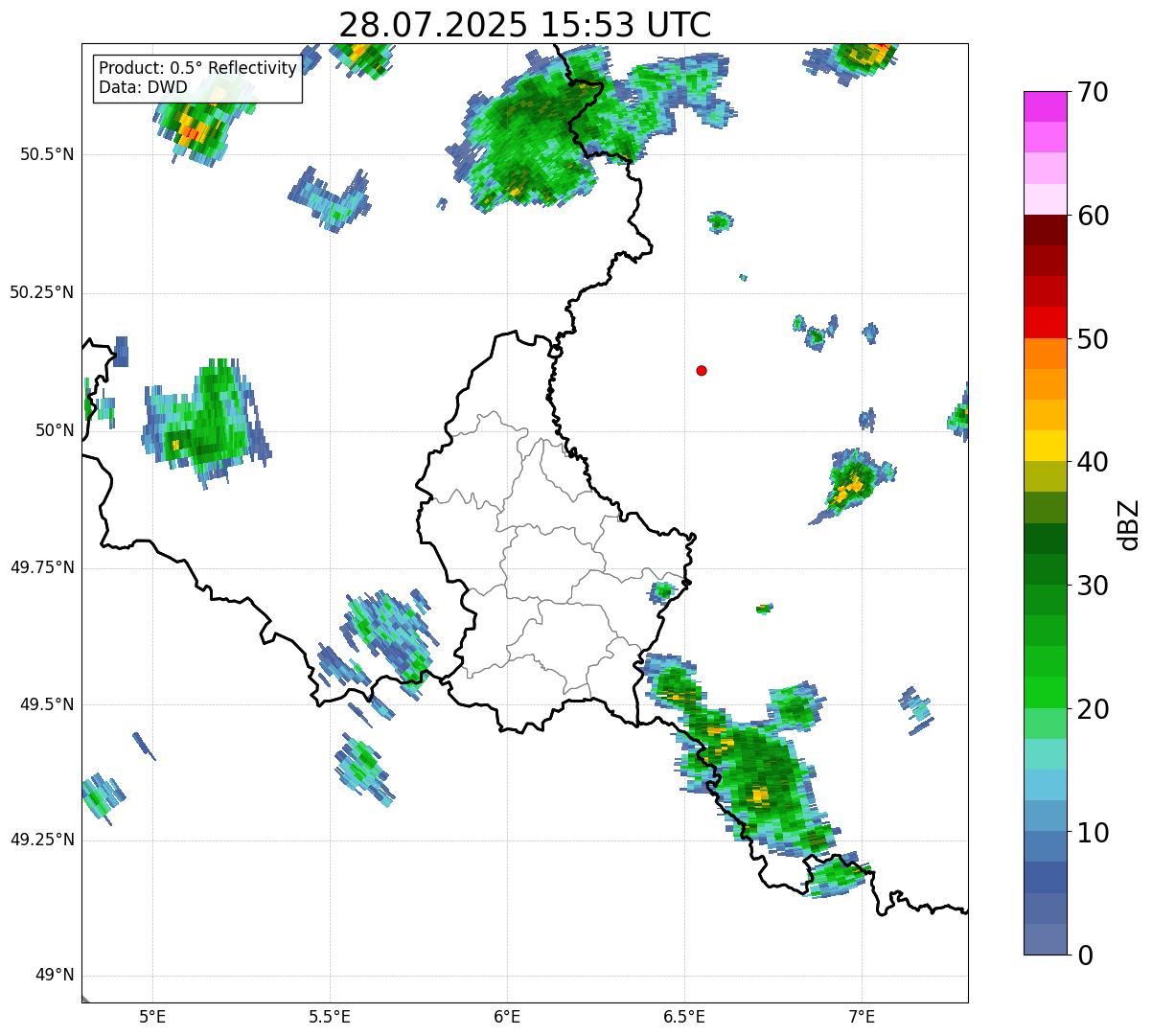Click the 50.5°N latitude label
The height and width of the screenshot is (1036, 1152).
46,155
